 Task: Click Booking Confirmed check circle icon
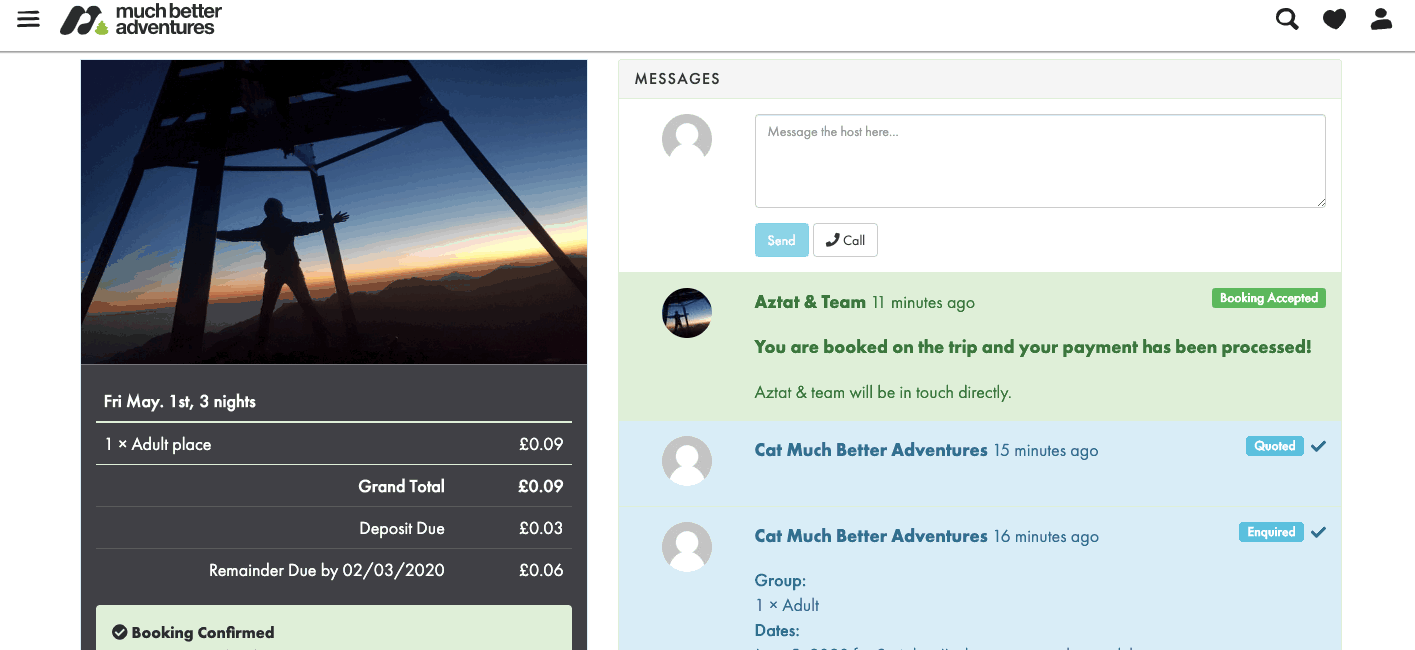click(120, 632)
